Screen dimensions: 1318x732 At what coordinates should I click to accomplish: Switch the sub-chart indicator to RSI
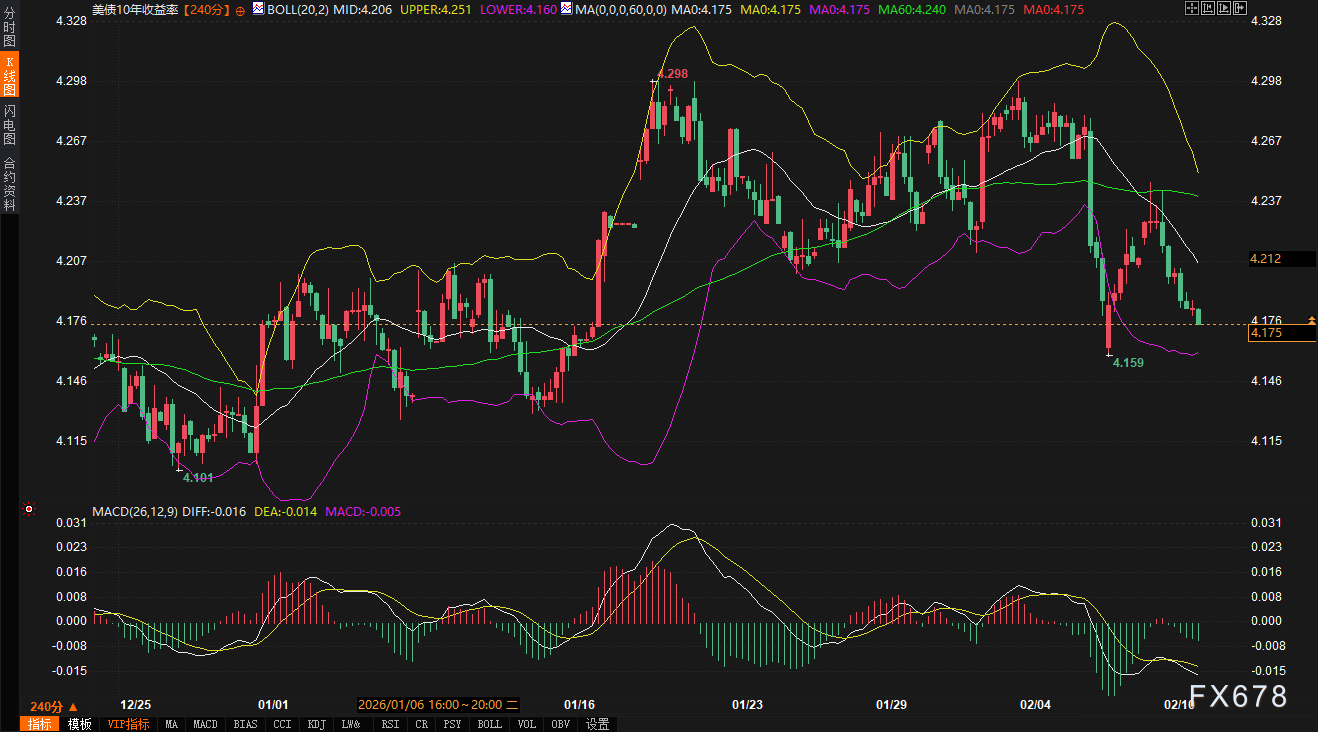(391, 724)
